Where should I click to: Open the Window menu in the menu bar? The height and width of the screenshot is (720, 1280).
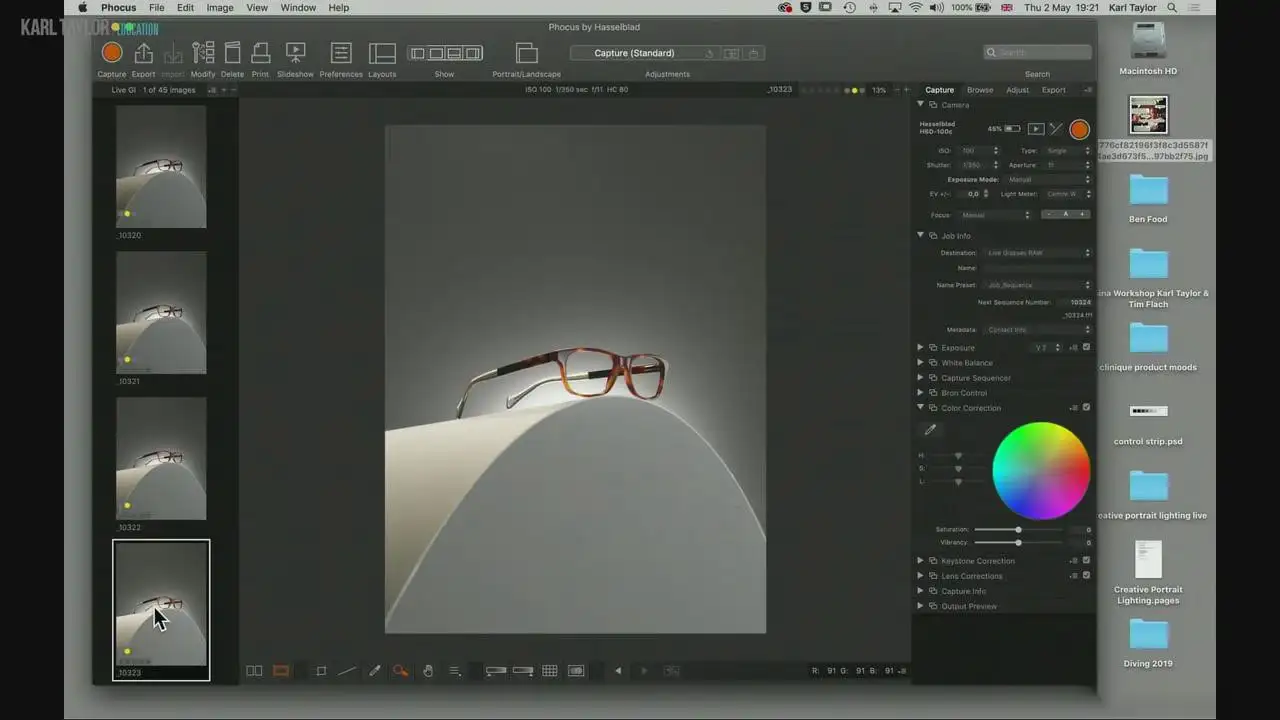[298, 8]
